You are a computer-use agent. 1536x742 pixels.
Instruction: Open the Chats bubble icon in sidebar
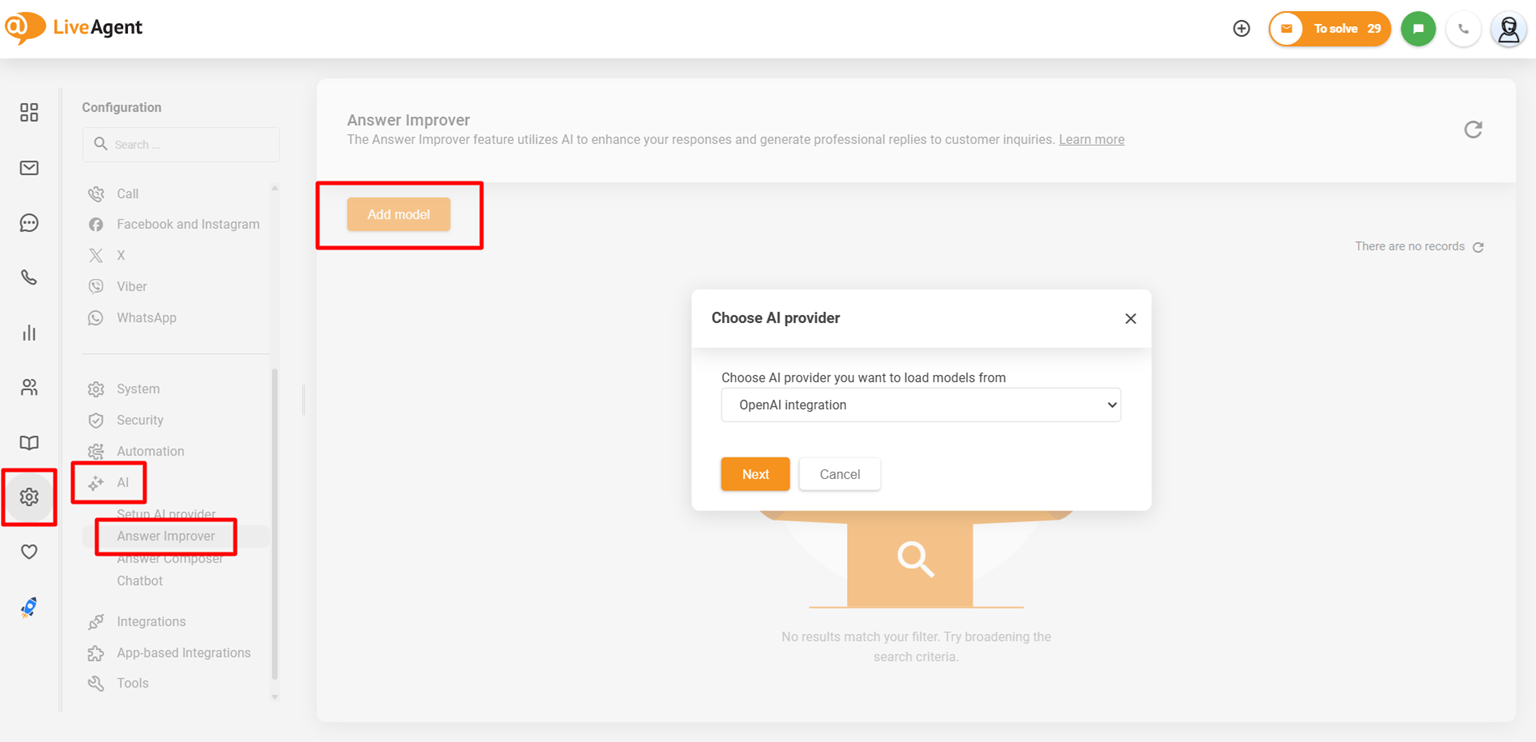click(x=29, y=222)
